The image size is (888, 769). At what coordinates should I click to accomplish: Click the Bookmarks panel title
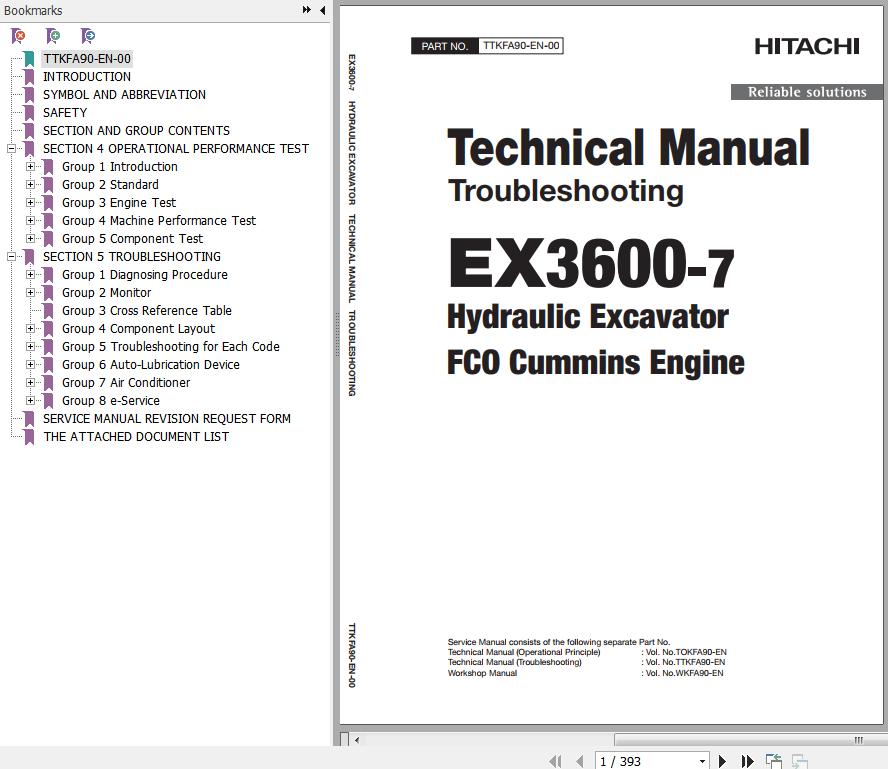tap(33, 10)
